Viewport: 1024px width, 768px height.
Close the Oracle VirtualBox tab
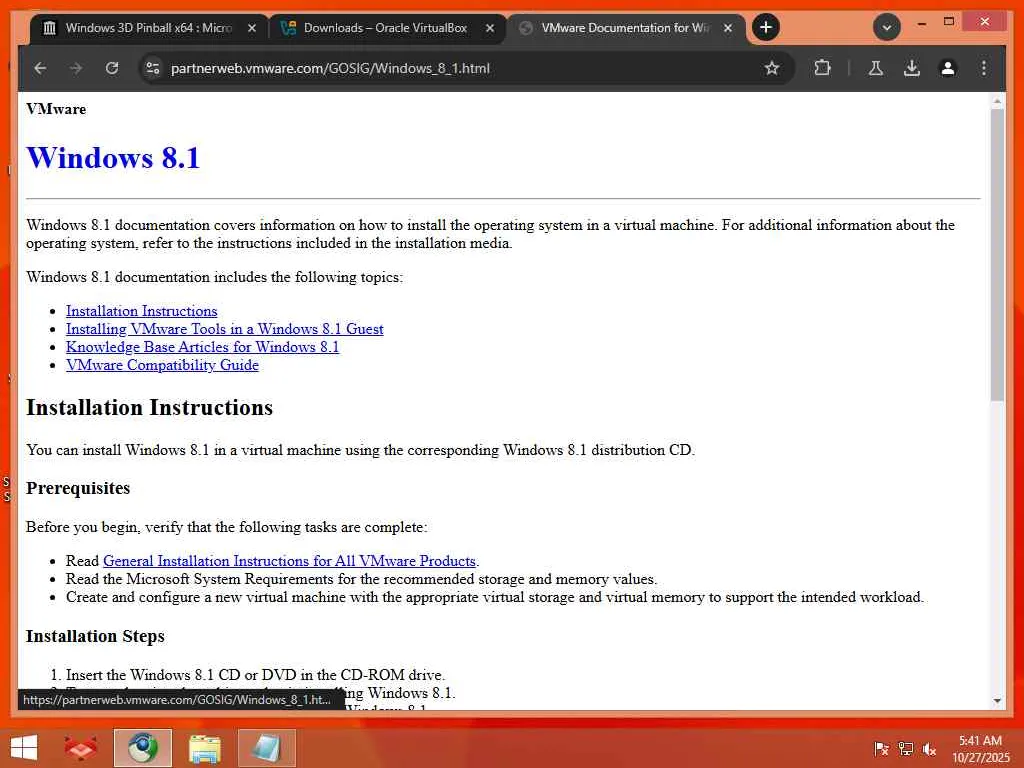(x=490, y=28)
